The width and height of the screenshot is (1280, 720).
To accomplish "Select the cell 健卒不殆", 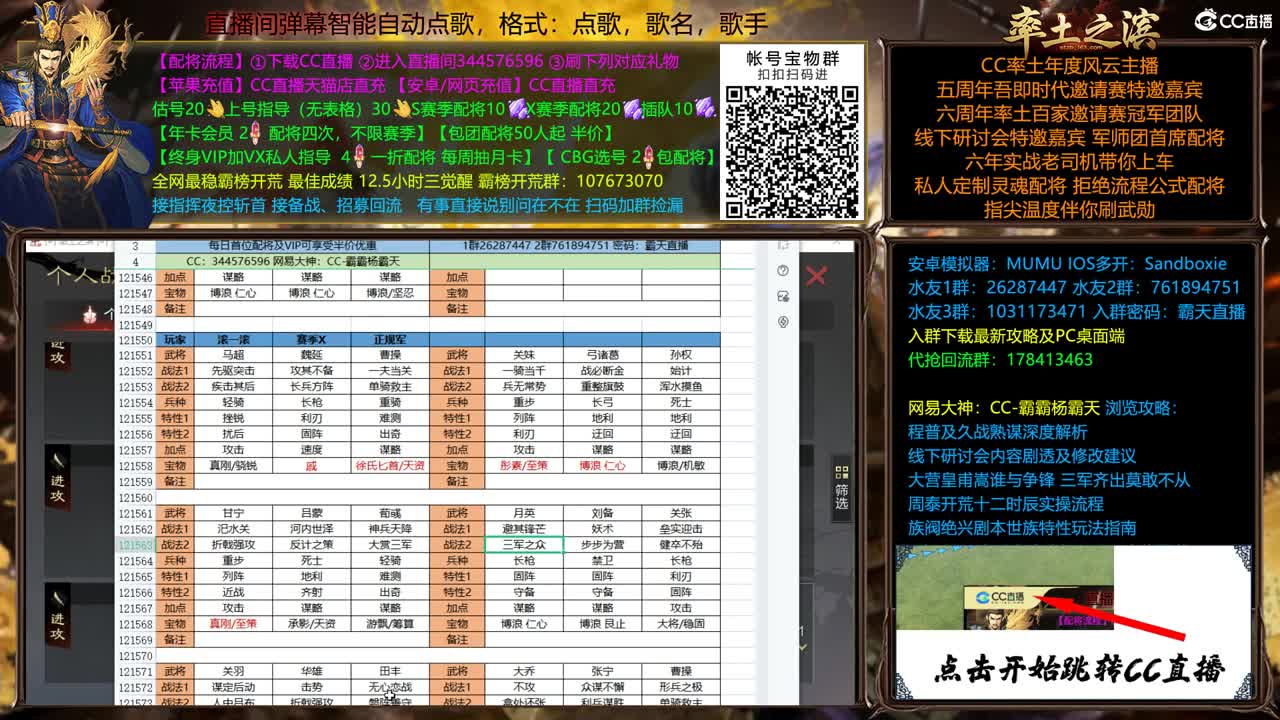I will point(681,545).
